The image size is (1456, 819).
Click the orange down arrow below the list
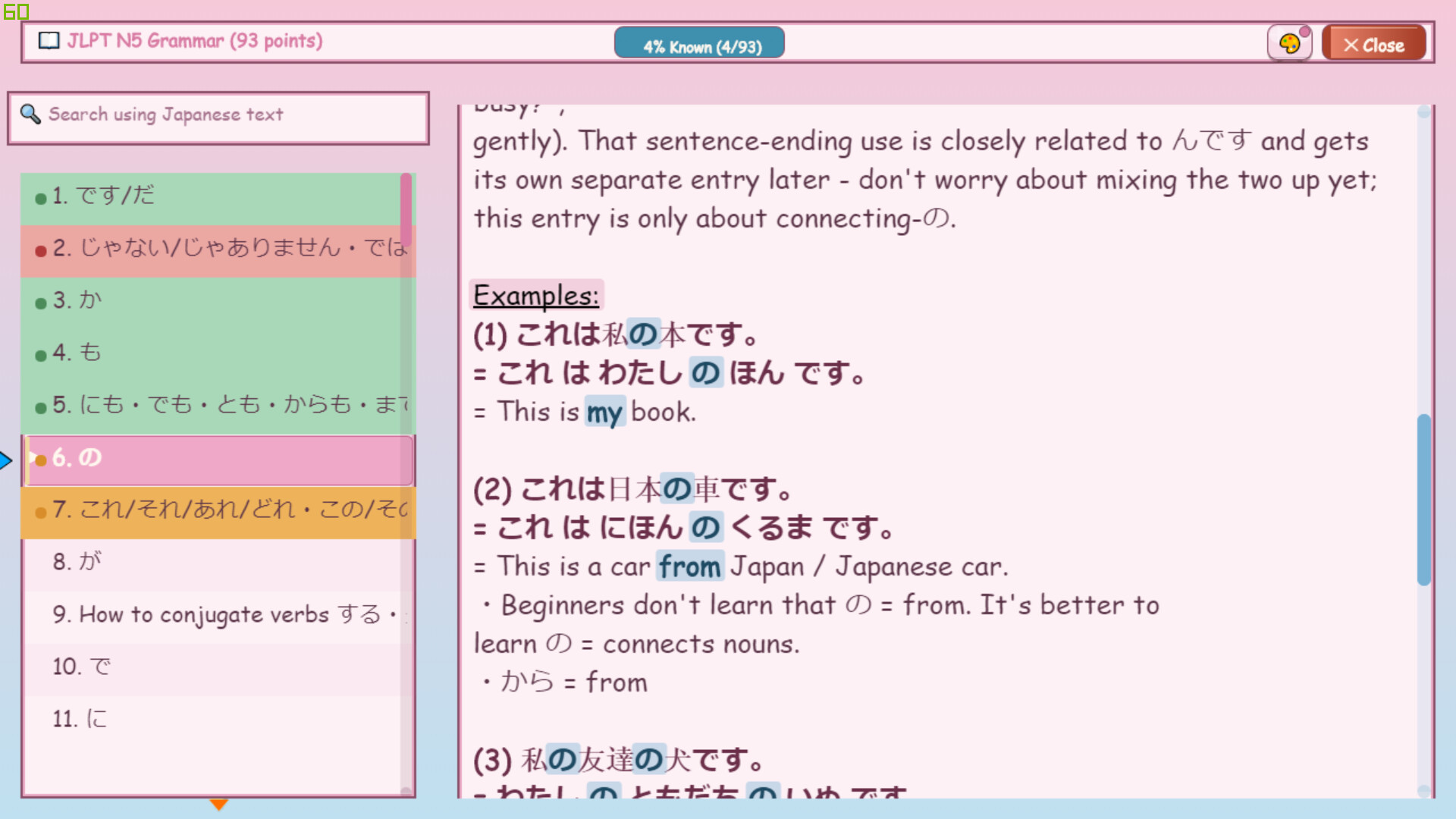[x=218, y=805]
